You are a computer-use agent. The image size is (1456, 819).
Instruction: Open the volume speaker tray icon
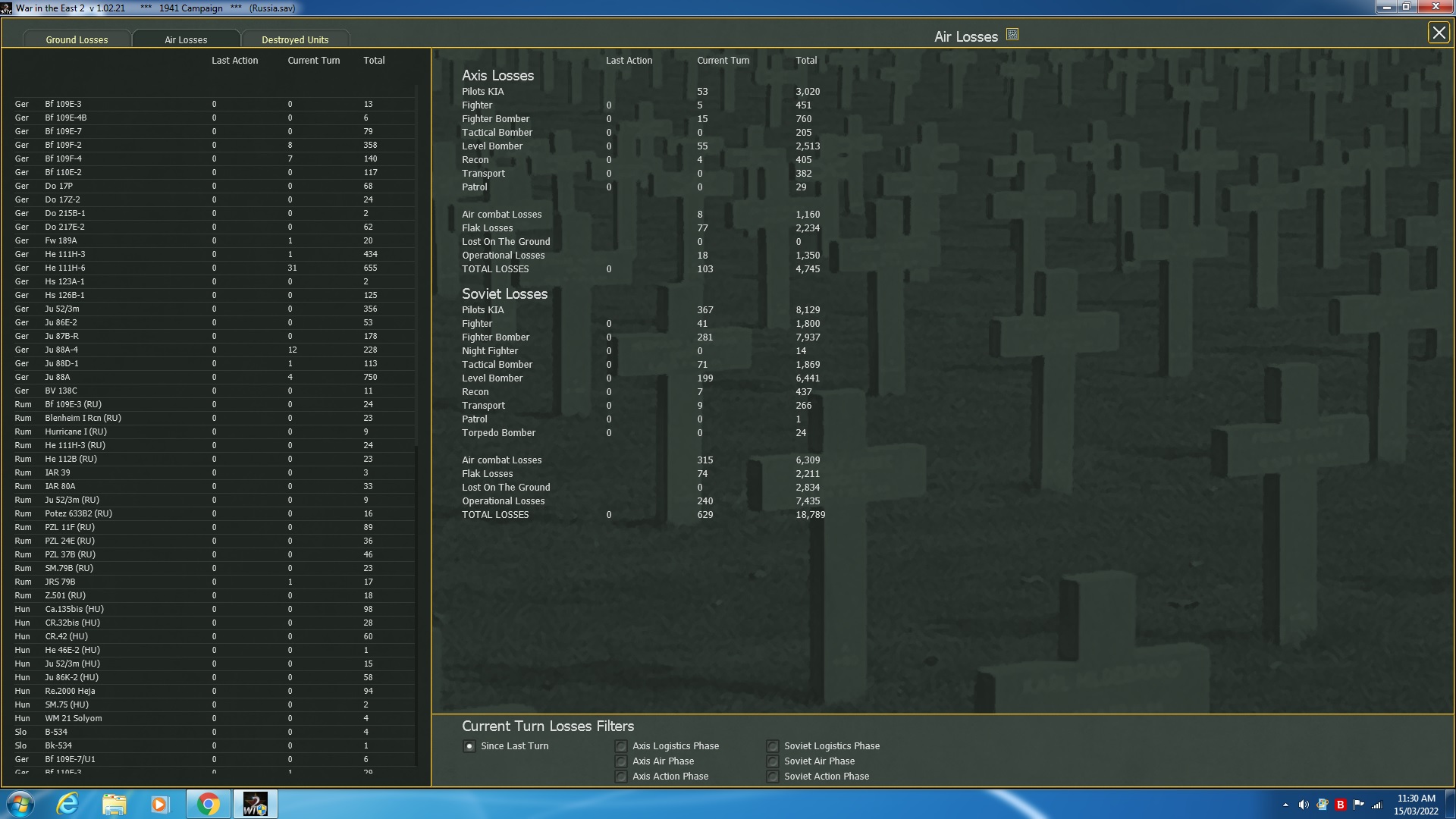[x=1304, y=805]
